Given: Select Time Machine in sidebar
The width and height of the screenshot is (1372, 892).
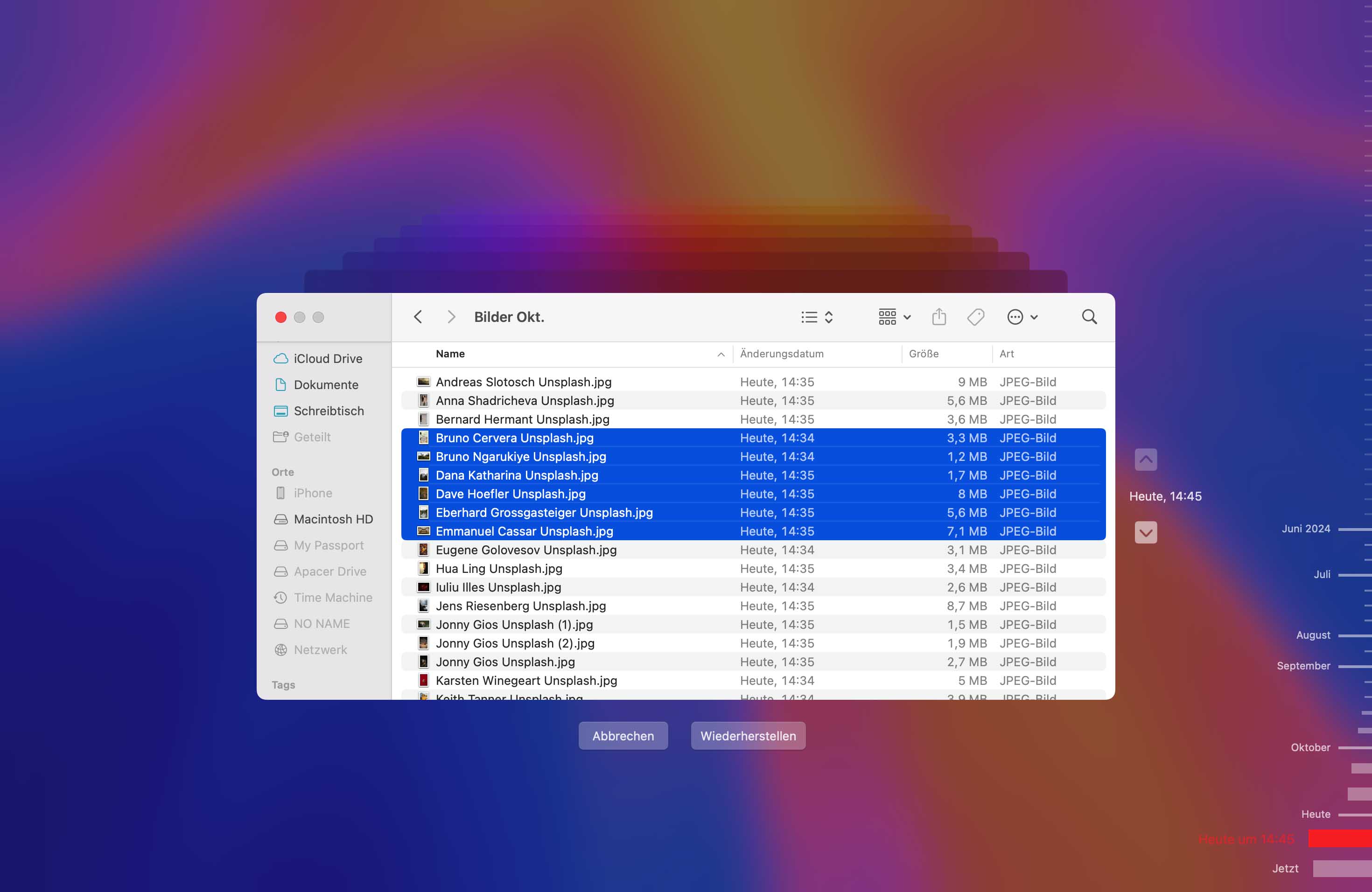Looking at the screenshot, I should [x=333, y=597].
